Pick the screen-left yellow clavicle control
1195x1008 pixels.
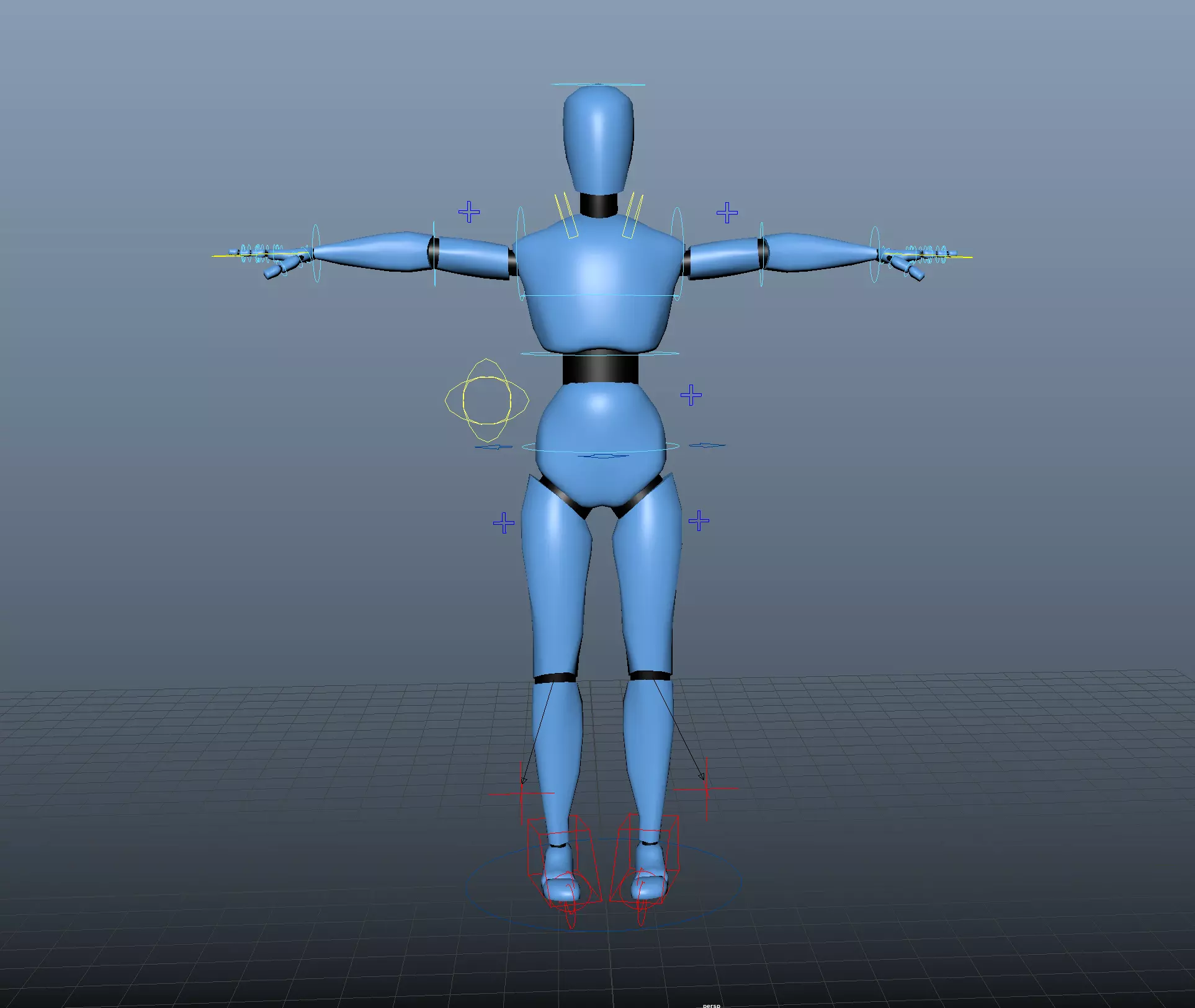pyautogui.click(x=566, y=215)
